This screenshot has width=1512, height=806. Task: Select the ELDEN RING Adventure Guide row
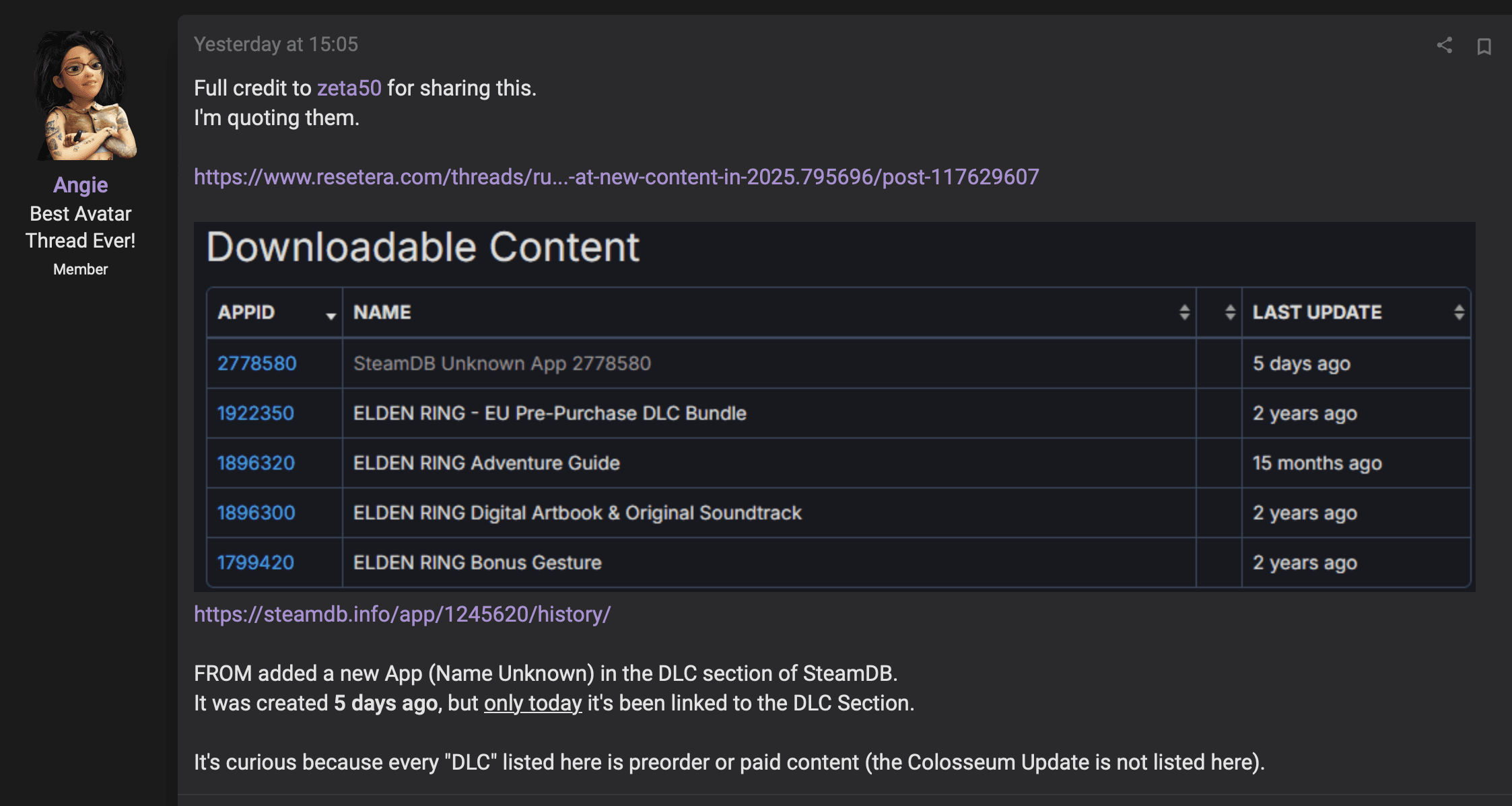pos(839,463)
